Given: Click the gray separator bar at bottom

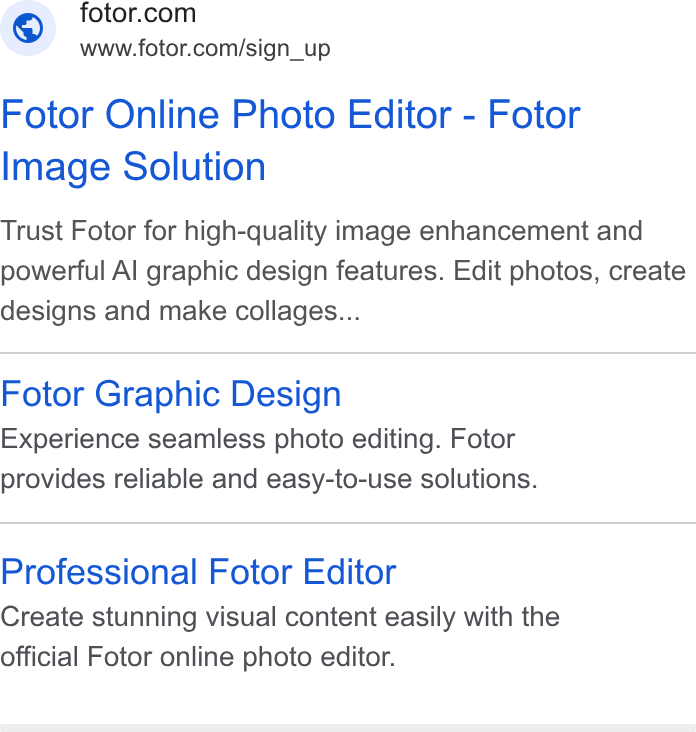Looking at the screenshot, I should (348, 728).
